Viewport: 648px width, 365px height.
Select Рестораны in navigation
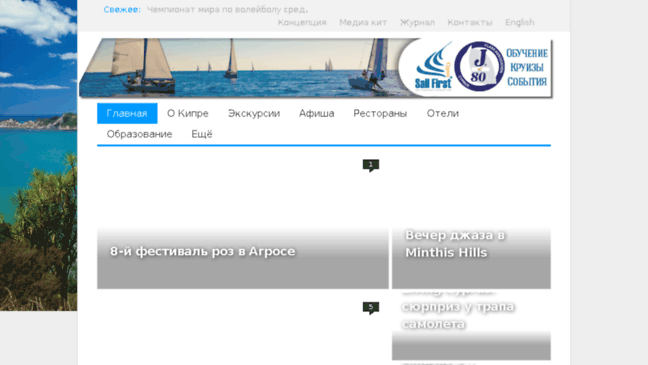tap(380, 113)
